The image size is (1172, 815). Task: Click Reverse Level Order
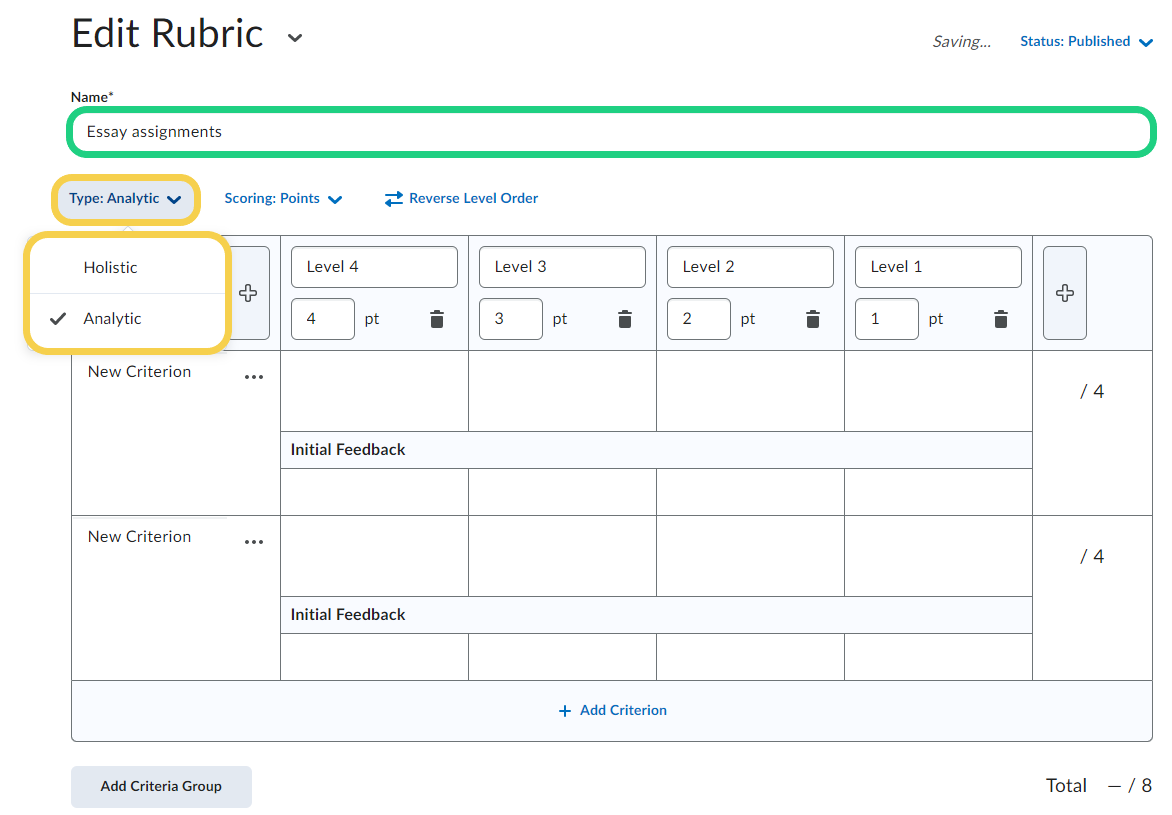tap(462, 199)
